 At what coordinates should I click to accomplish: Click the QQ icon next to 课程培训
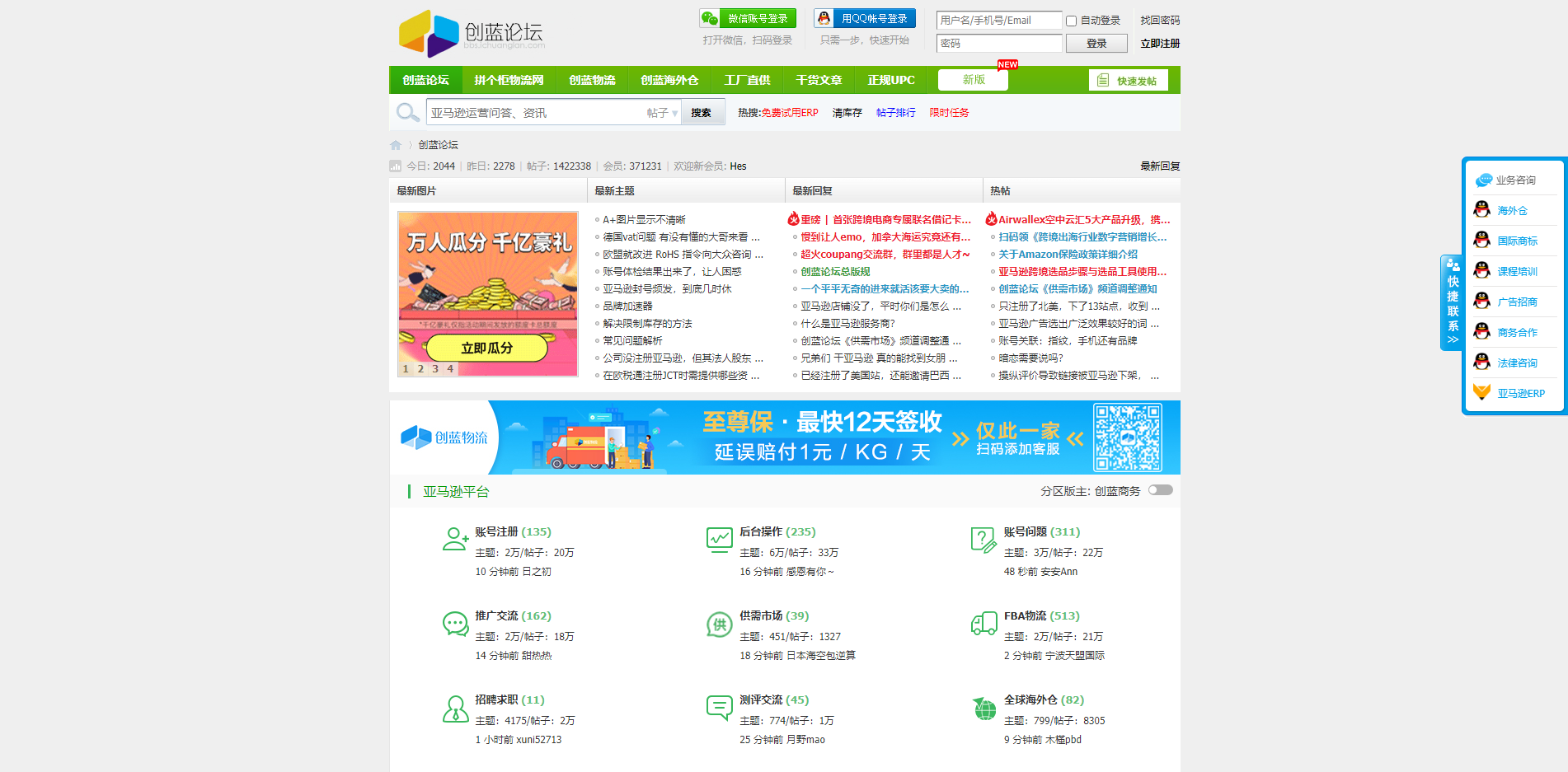pyautogui.click(x=1482, y=270)
